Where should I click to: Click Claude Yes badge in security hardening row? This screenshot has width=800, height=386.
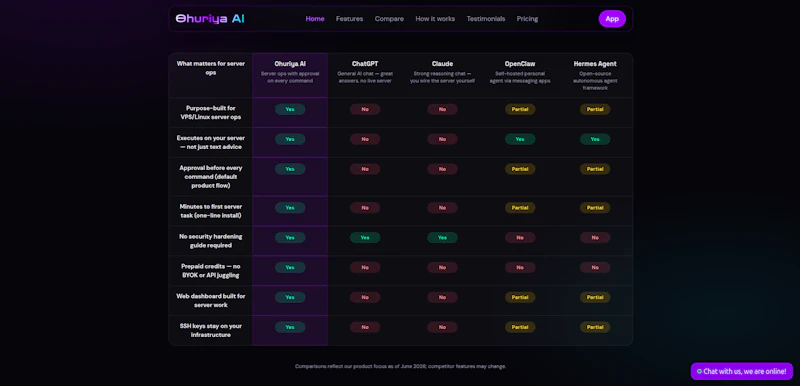coord(442,238)
